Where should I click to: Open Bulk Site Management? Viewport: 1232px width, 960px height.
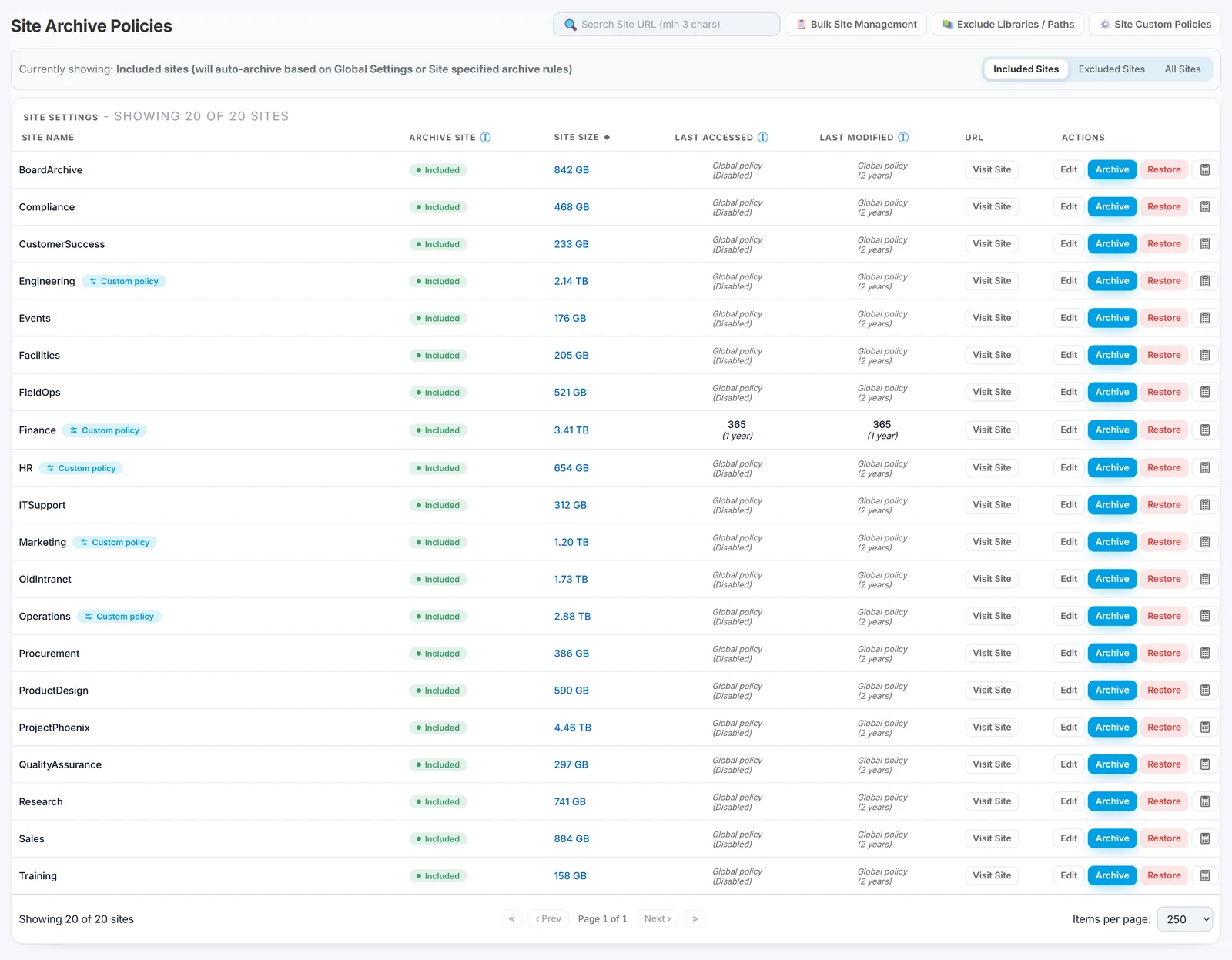pos(855,24)
